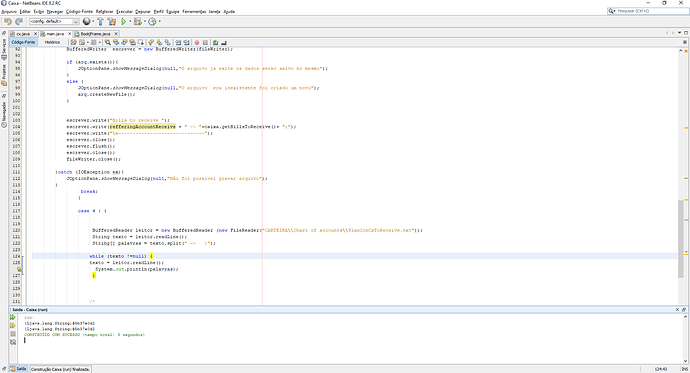The height and width of the screenshot is (373, 690).
Task: Click the Saída button in status bar
Action: point(18,369)
